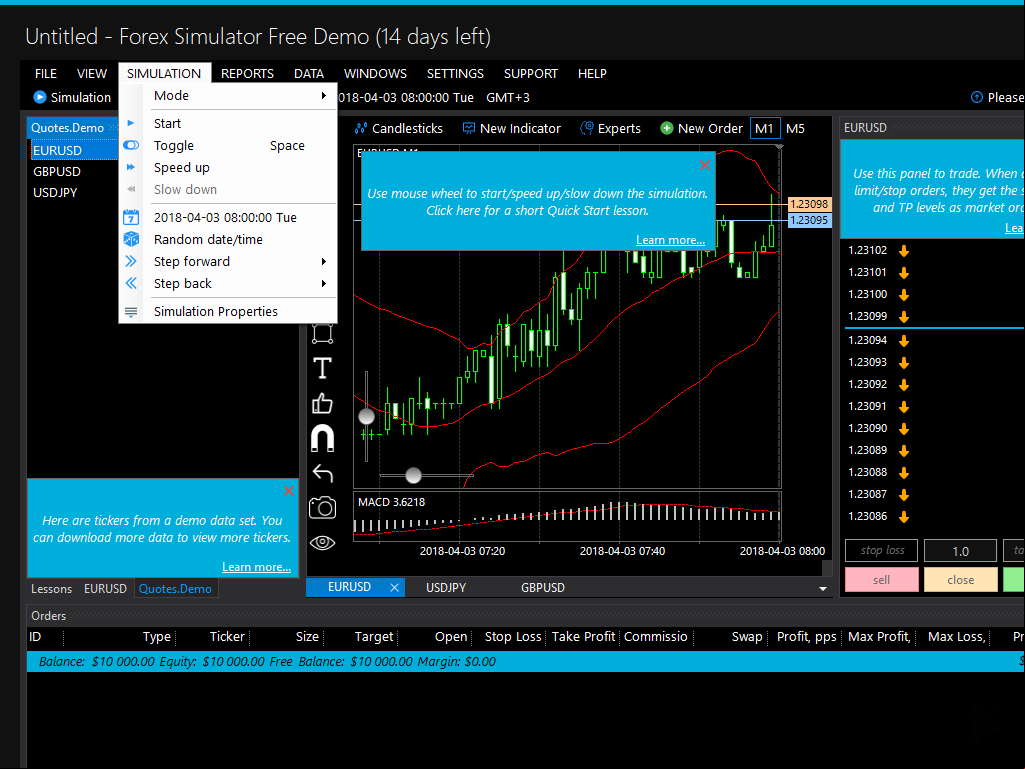Switch to the Lessons tab
The image size is (1025, 769).
pos(52,589)
